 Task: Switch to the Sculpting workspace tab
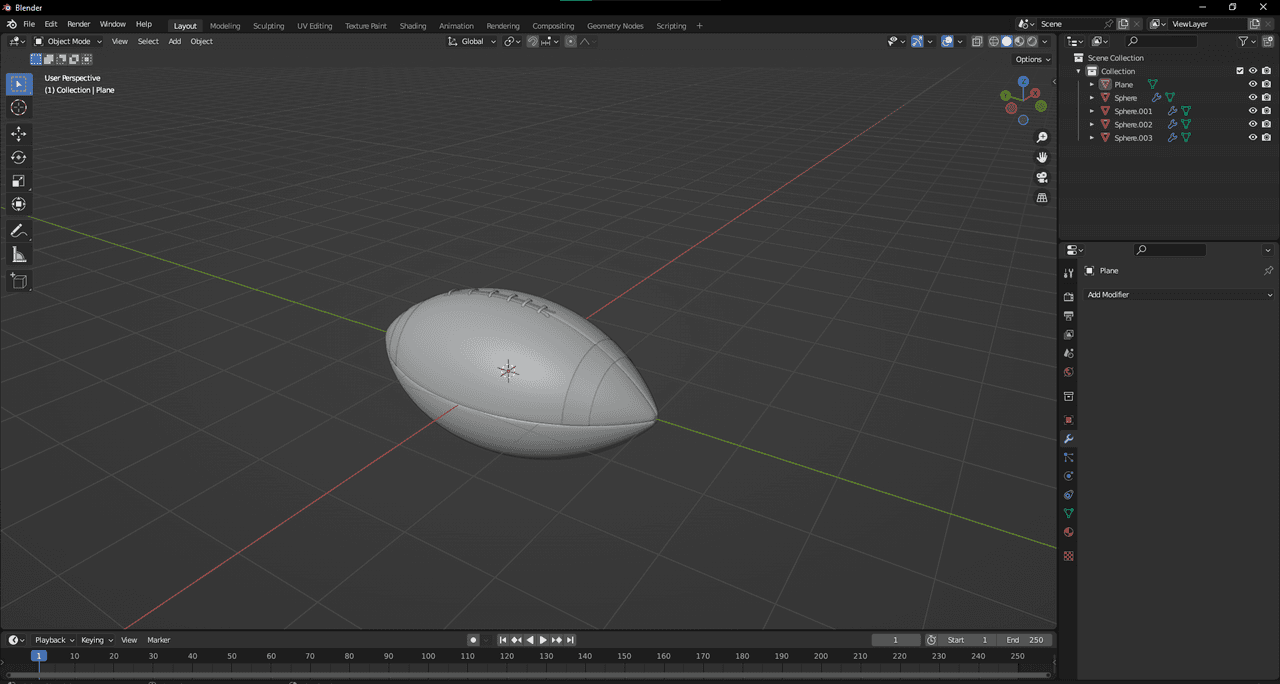pos(268,26)
